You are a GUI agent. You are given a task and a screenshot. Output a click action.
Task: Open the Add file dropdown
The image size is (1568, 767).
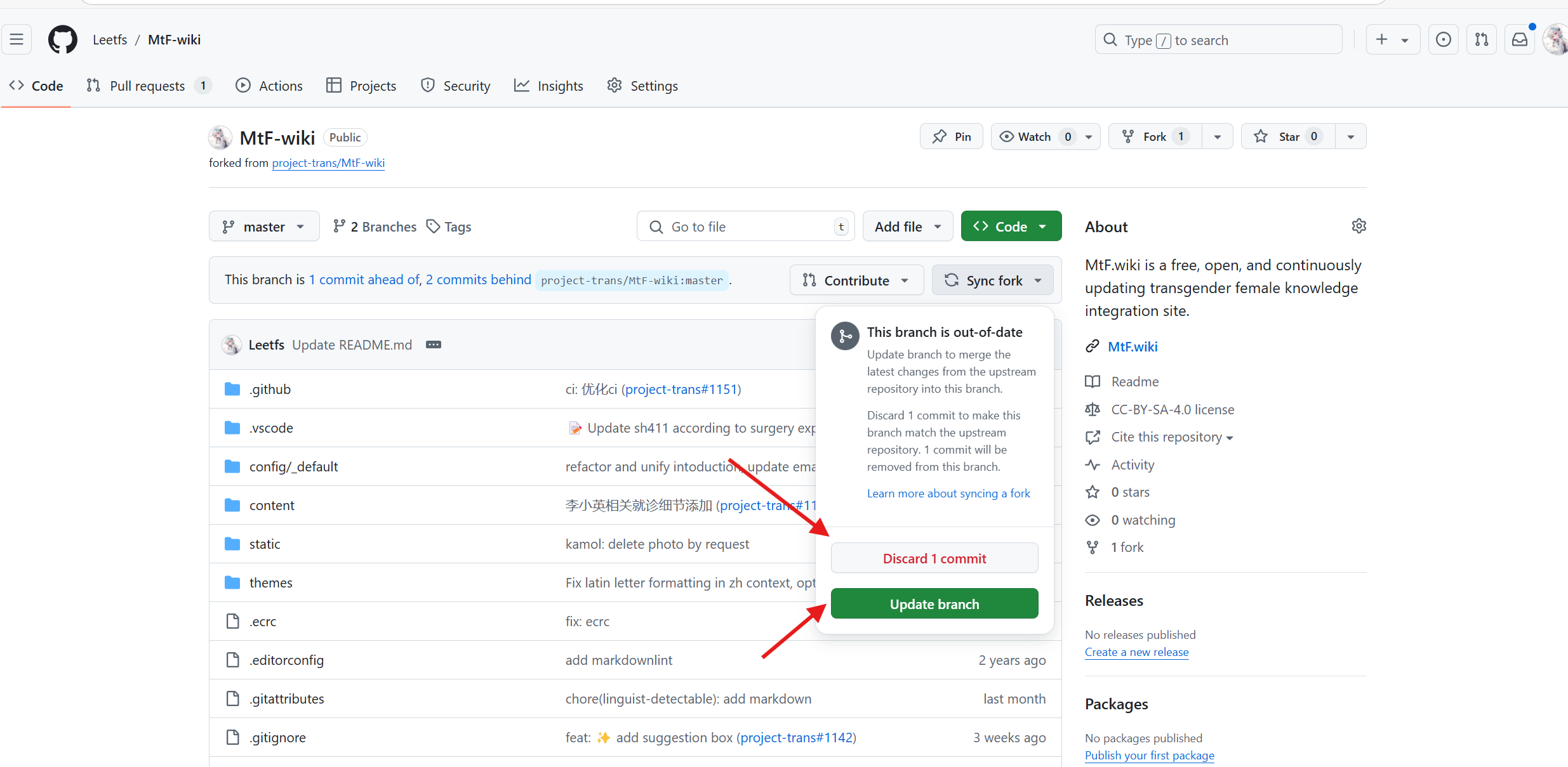[x=907, y=226]
